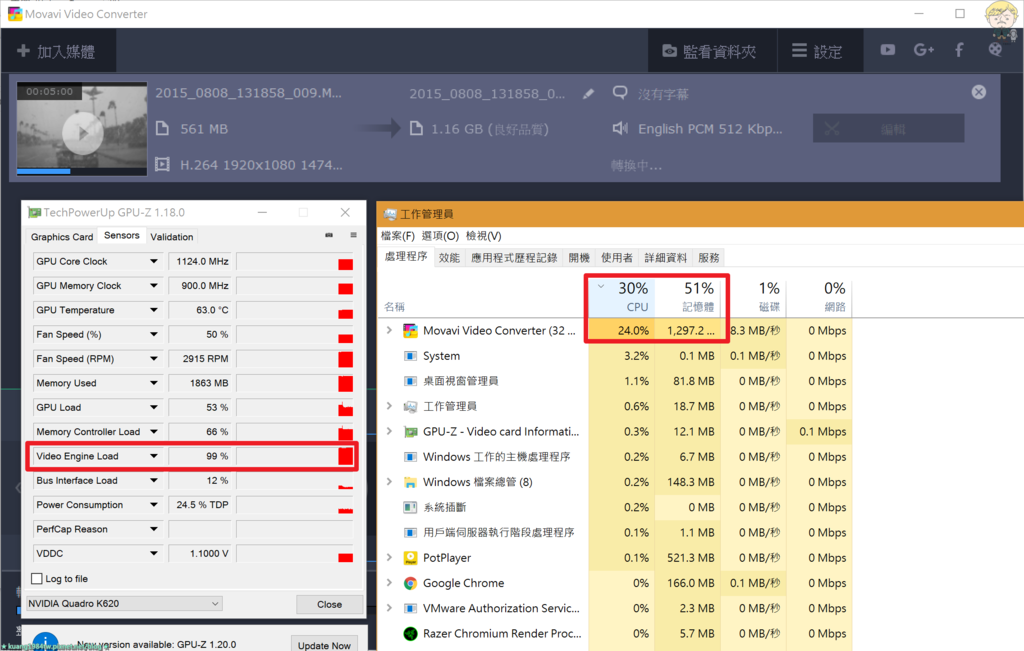
Task: Expand Windows 檔案總管 (8) process group
Action: click(x=389, y=481)
